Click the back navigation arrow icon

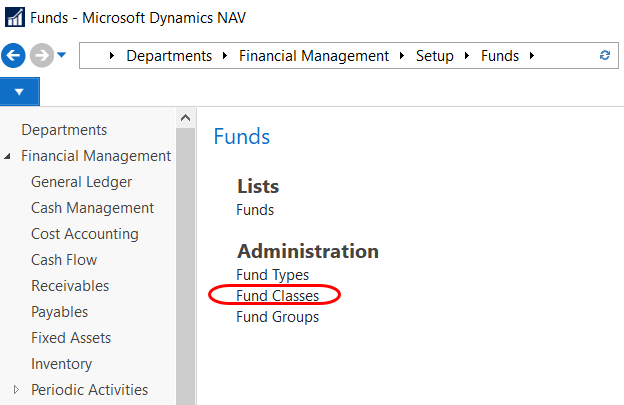[15, 55]
